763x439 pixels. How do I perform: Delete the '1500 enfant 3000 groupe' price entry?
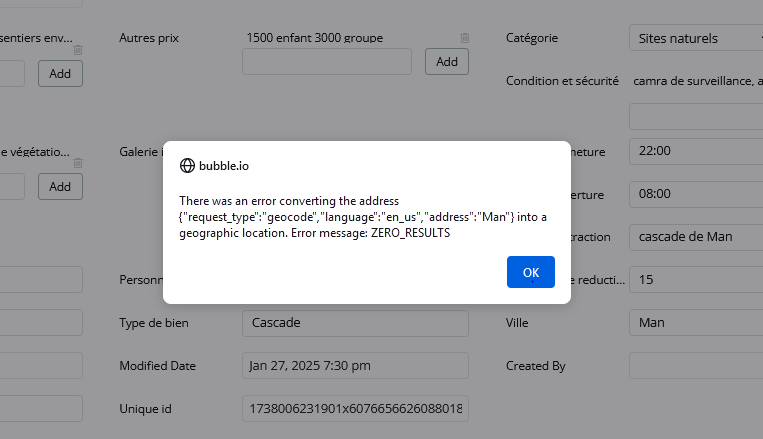pos(464,38)
